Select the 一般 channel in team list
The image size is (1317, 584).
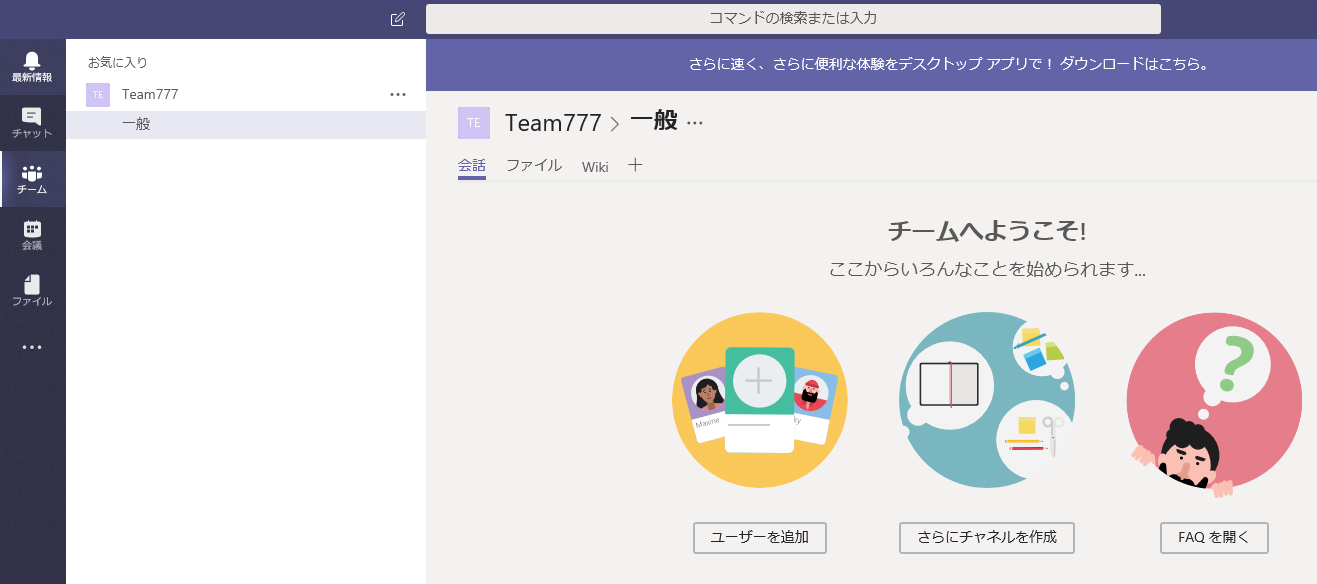(137, 124)
